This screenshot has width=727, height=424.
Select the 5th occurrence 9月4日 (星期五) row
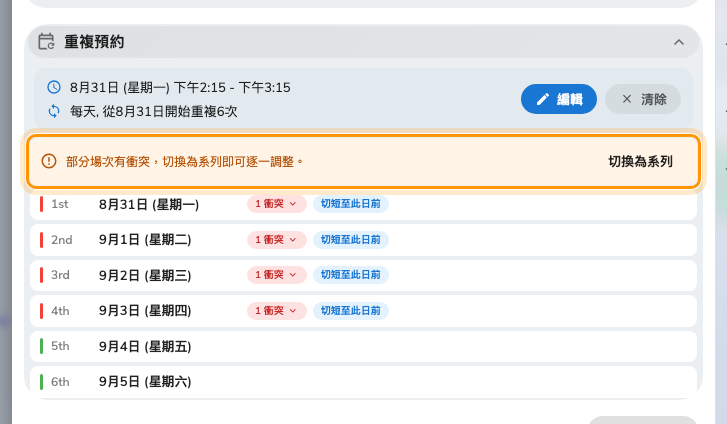pos(364,346)
